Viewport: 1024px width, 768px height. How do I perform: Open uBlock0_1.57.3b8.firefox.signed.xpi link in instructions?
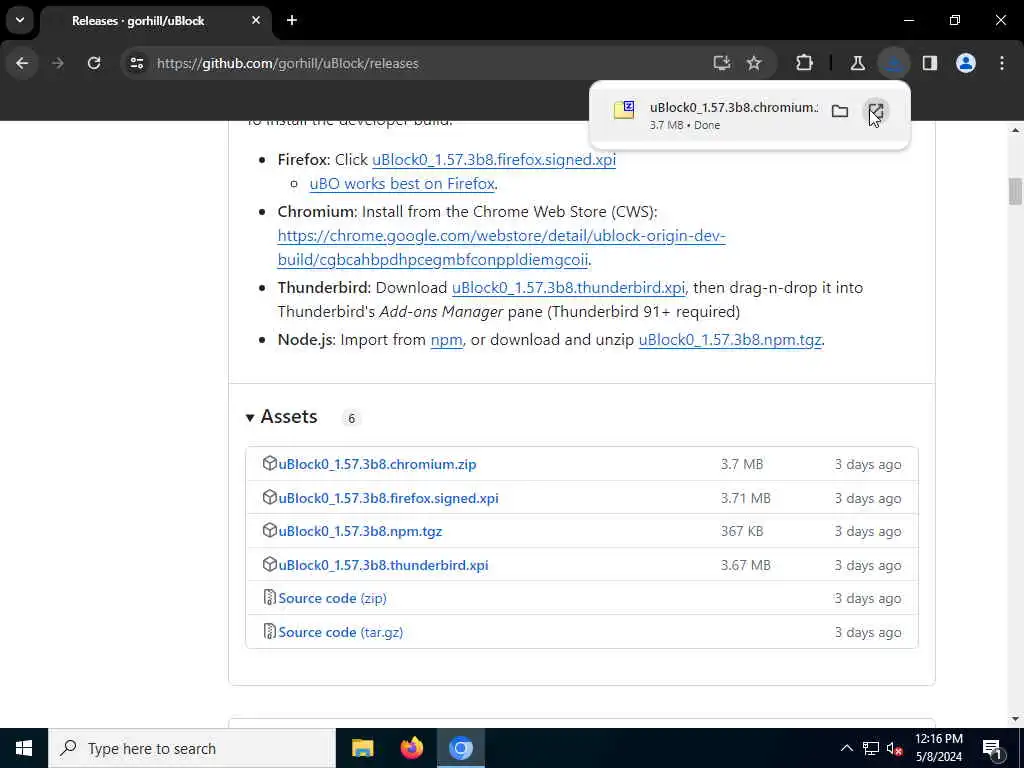click(x=494, y=160)
